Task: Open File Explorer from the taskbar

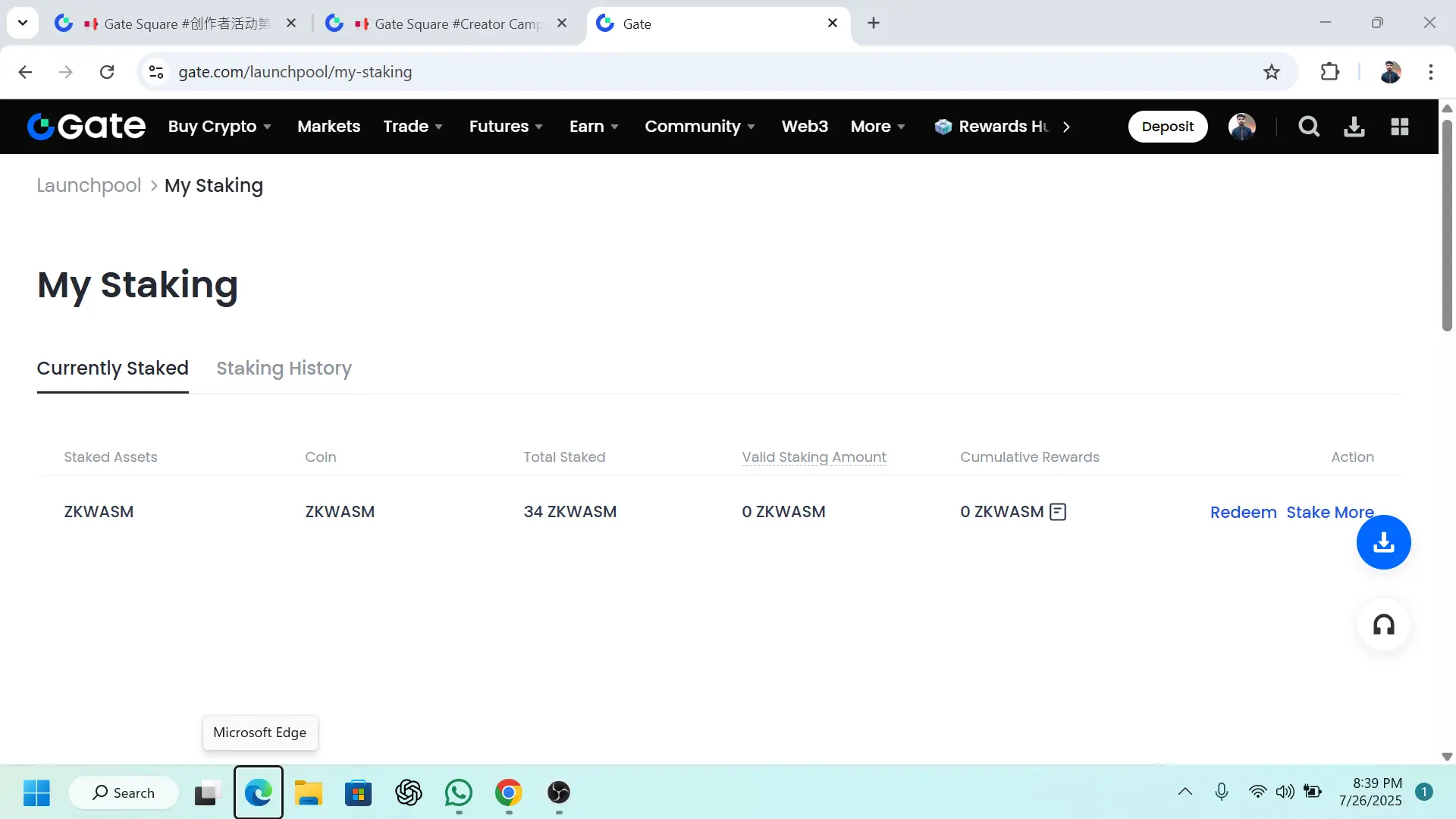Action: click(x=309, y=792)
